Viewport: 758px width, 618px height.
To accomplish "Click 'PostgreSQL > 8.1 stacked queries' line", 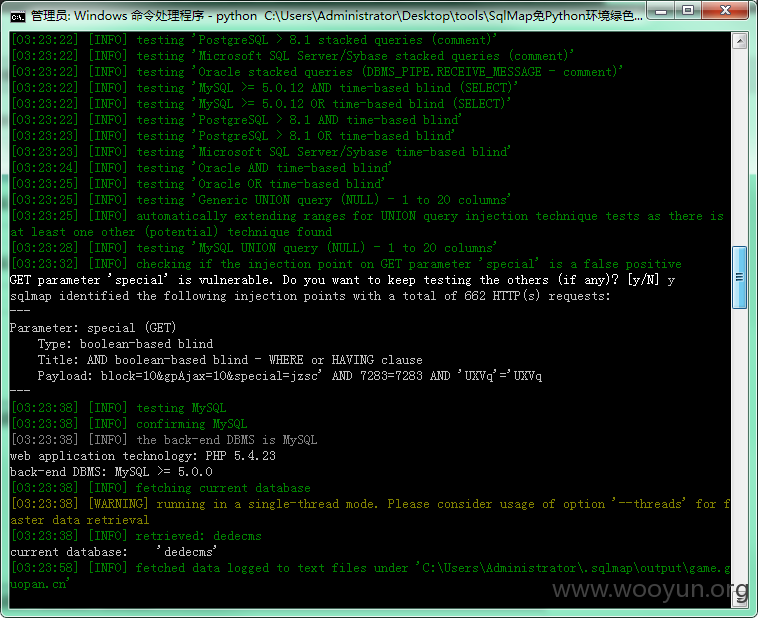I will 254,40.
